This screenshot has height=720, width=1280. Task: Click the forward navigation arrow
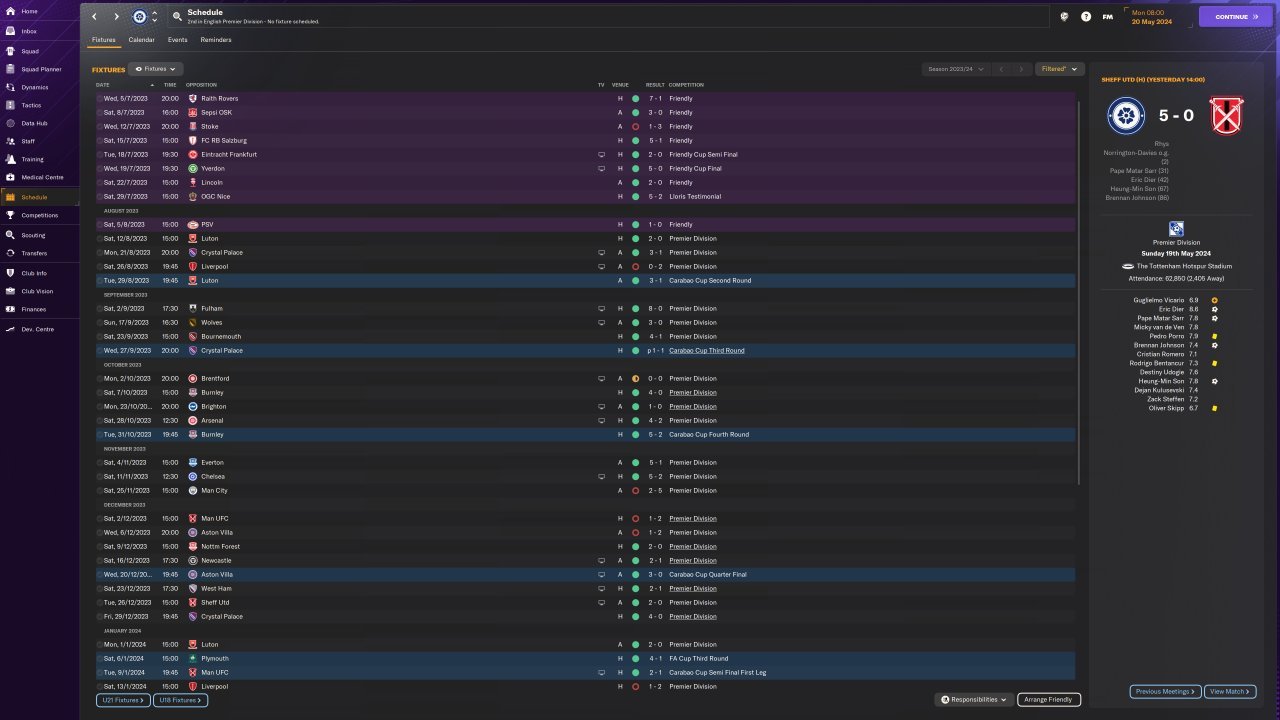[x=116, y=17]
